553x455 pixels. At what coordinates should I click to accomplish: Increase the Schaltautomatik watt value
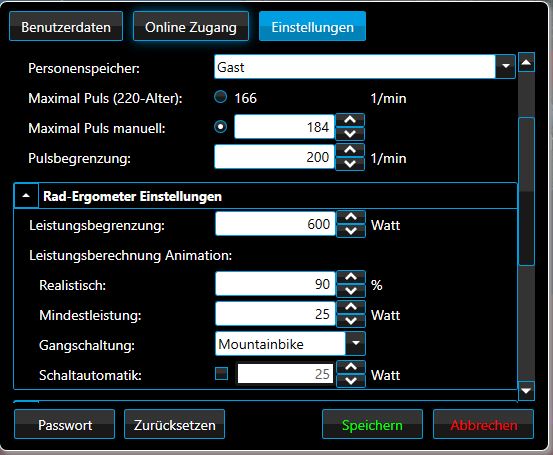(x=351, y=367)
